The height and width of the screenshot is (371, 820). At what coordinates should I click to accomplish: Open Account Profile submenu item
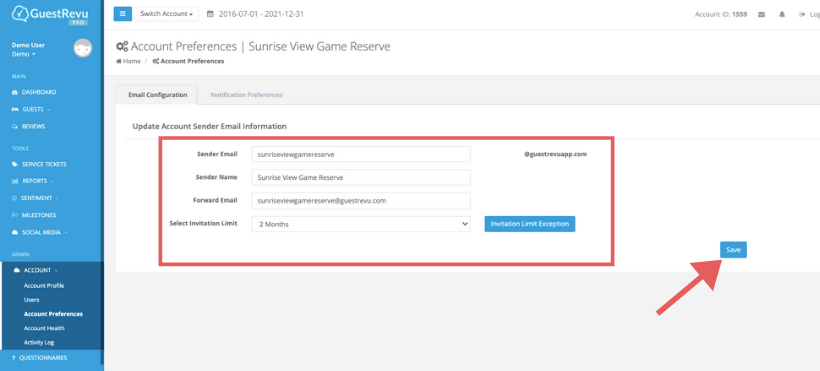44,286
